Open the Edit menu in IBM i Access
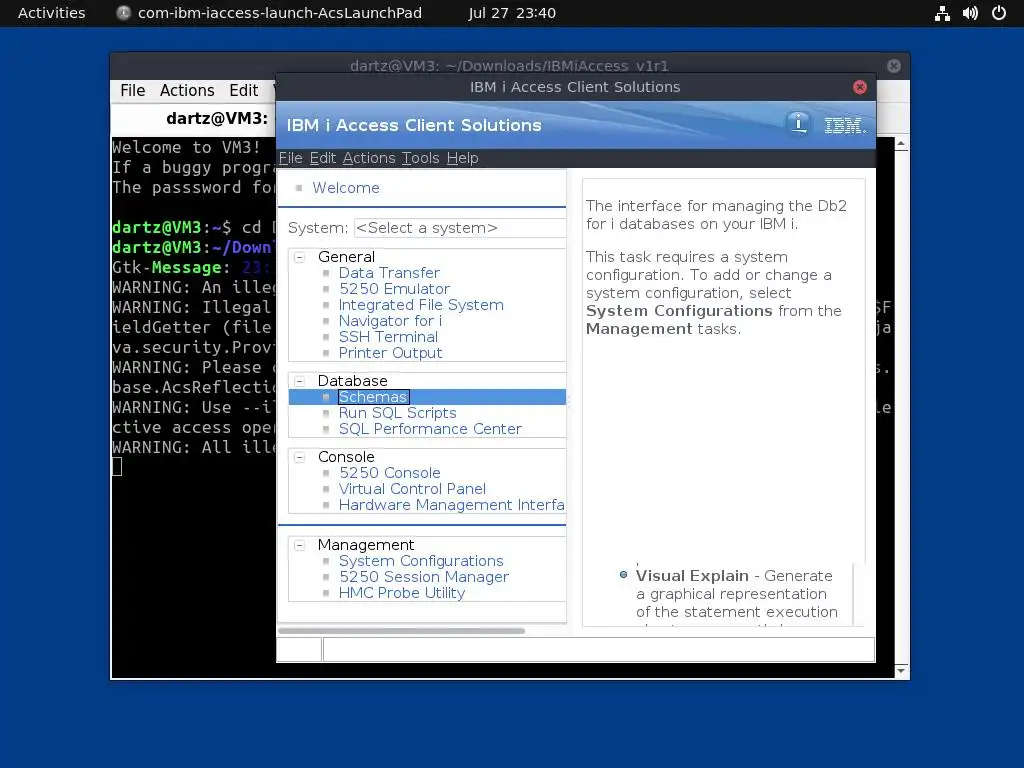 click(323, 158)
